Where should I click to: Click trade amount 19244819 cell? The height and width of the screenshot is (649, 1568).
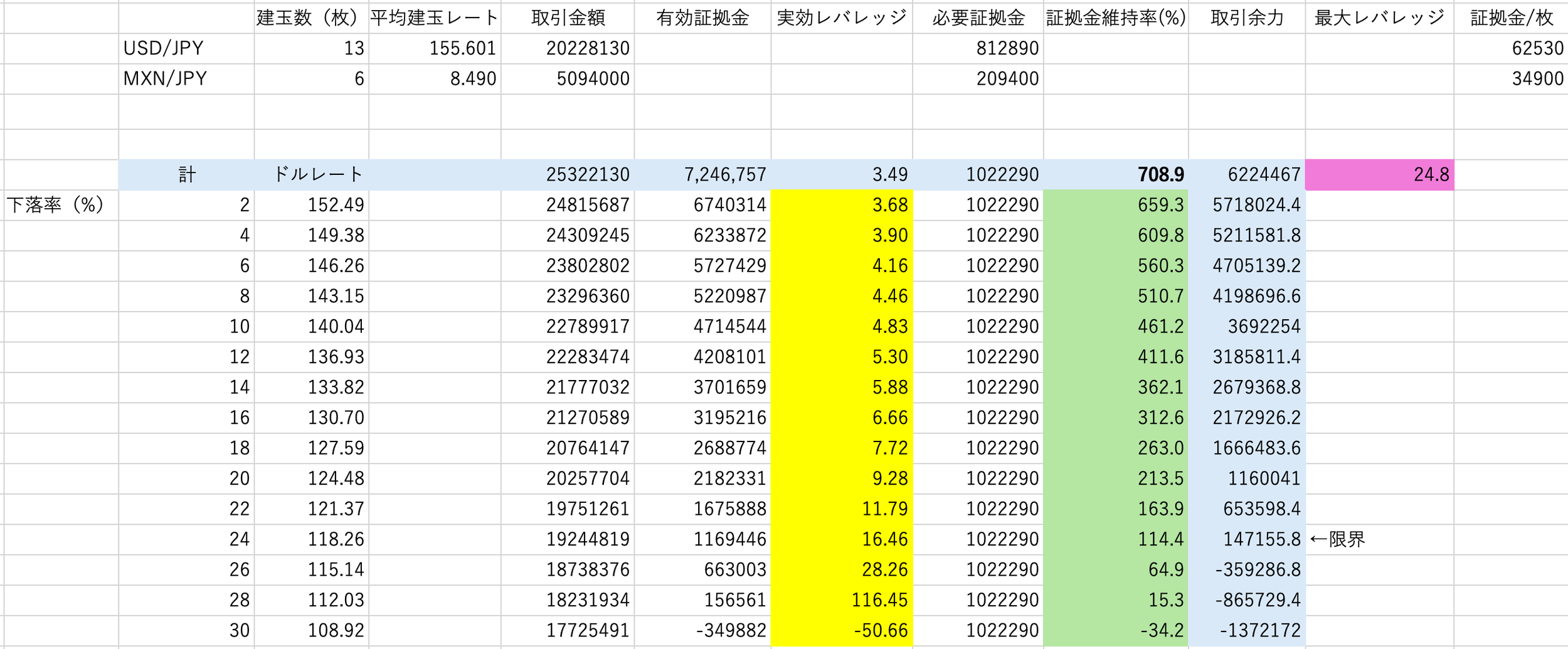pyautogui.click(x=568, y=539)
